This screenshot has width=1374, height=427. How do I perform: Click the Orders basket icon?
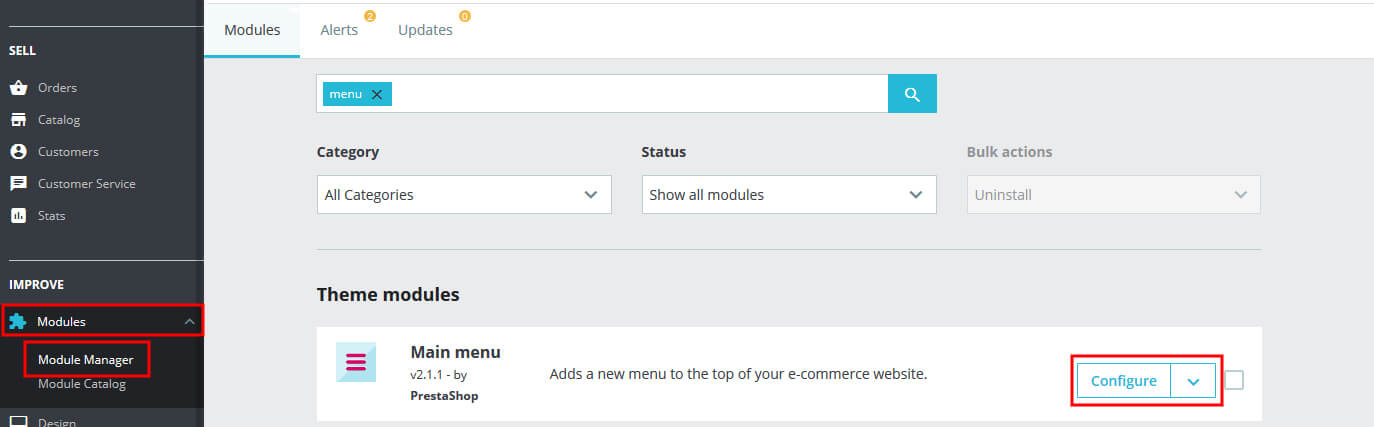(x=18, y=88)
